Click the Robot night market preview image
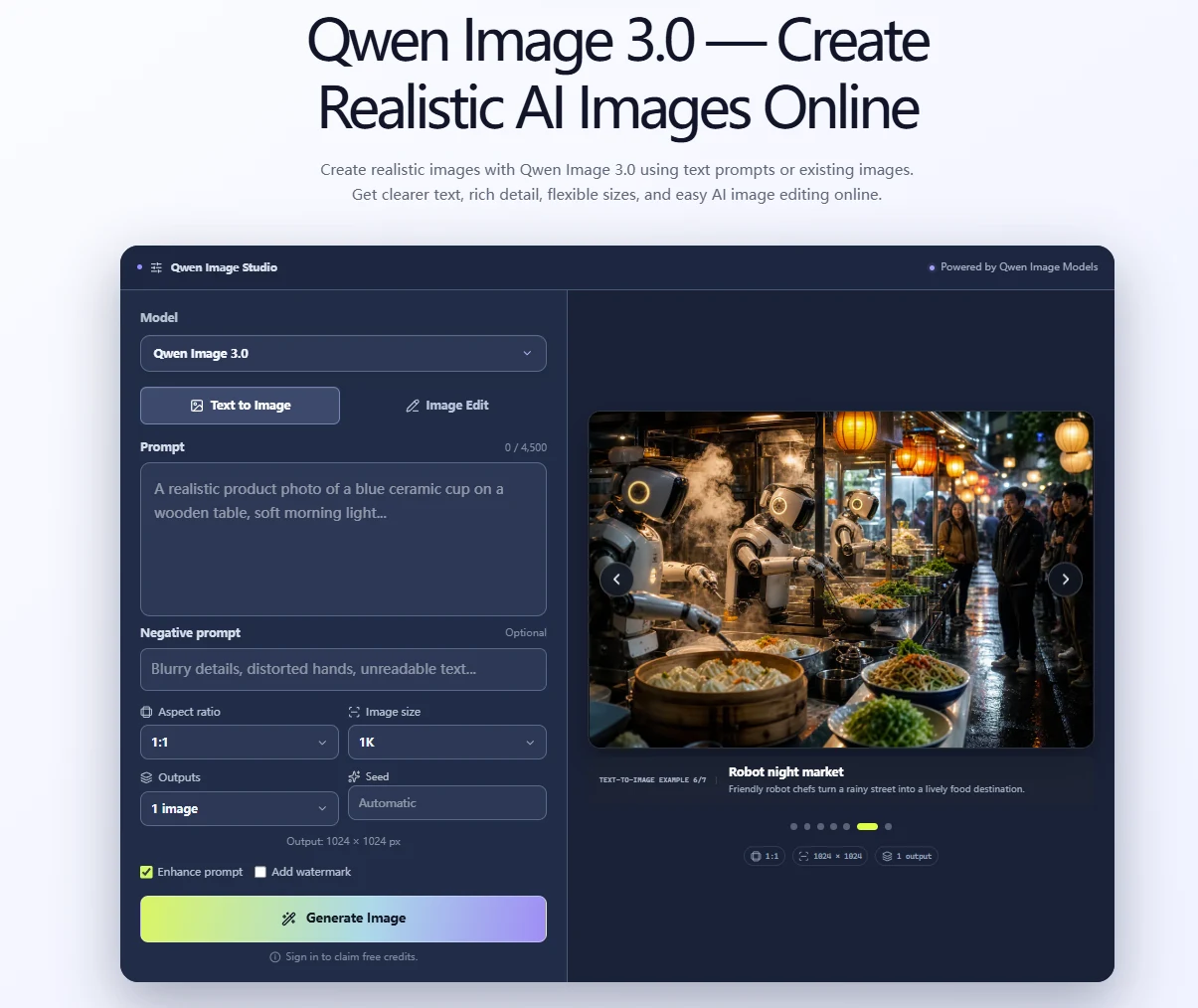The image size is (1198, 1008). (x=841, y=580)
